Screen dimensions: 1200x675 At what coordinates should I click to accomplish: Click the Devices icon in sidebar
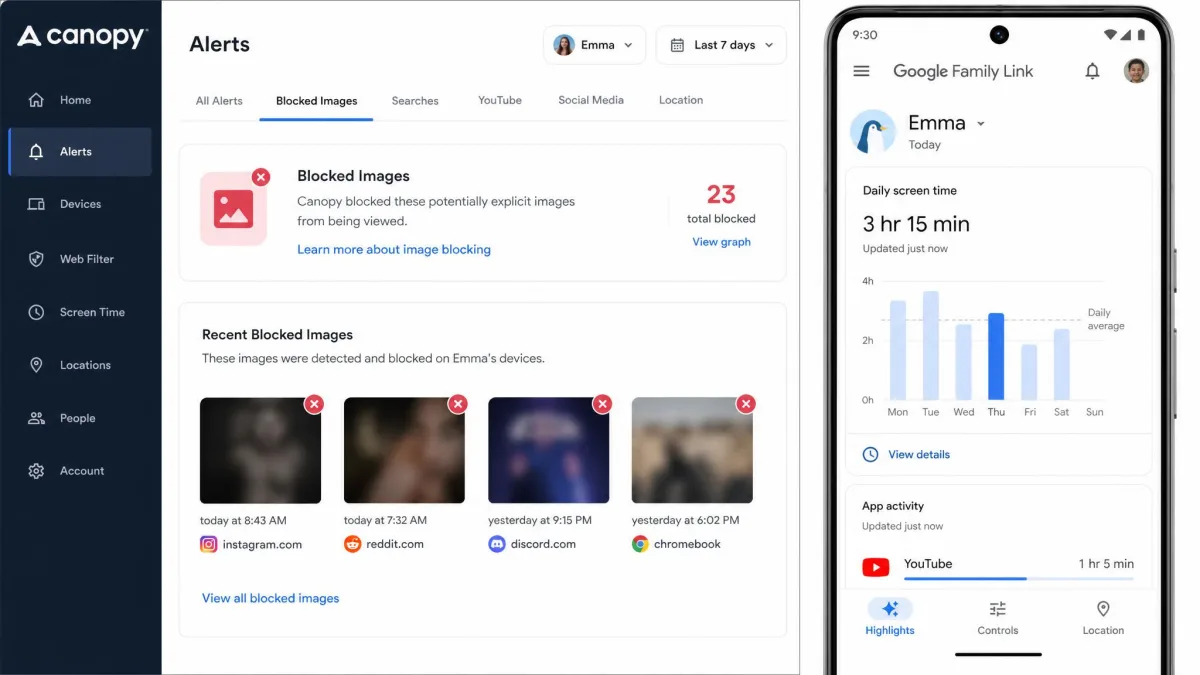click(x=36, y=204)
